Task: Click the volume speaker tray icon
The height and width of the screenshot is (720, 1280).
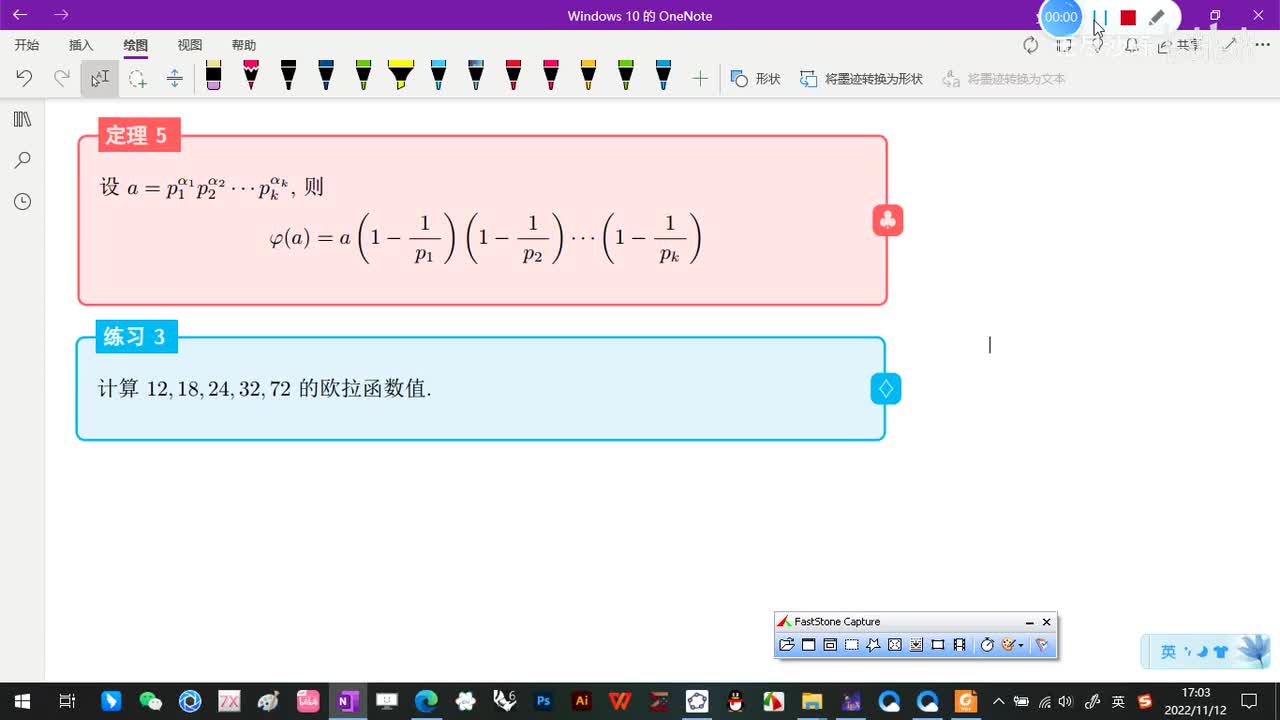Action: (1066, 701)
